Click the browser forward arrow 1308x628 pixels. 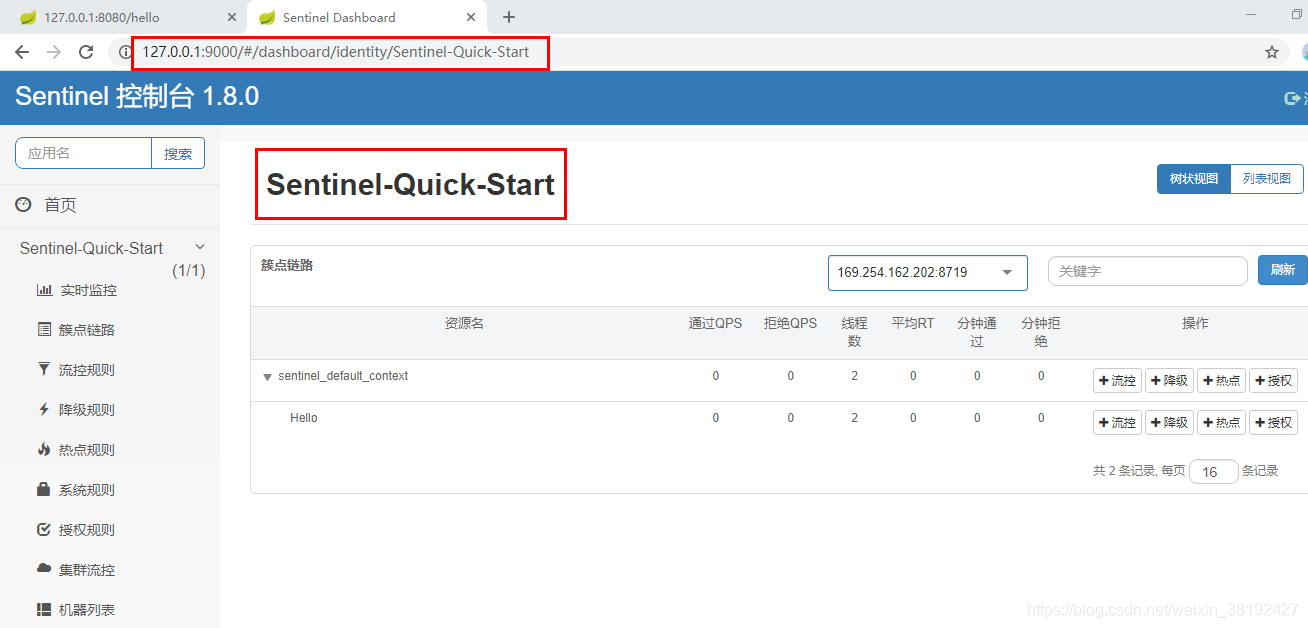tap(54, 52)
